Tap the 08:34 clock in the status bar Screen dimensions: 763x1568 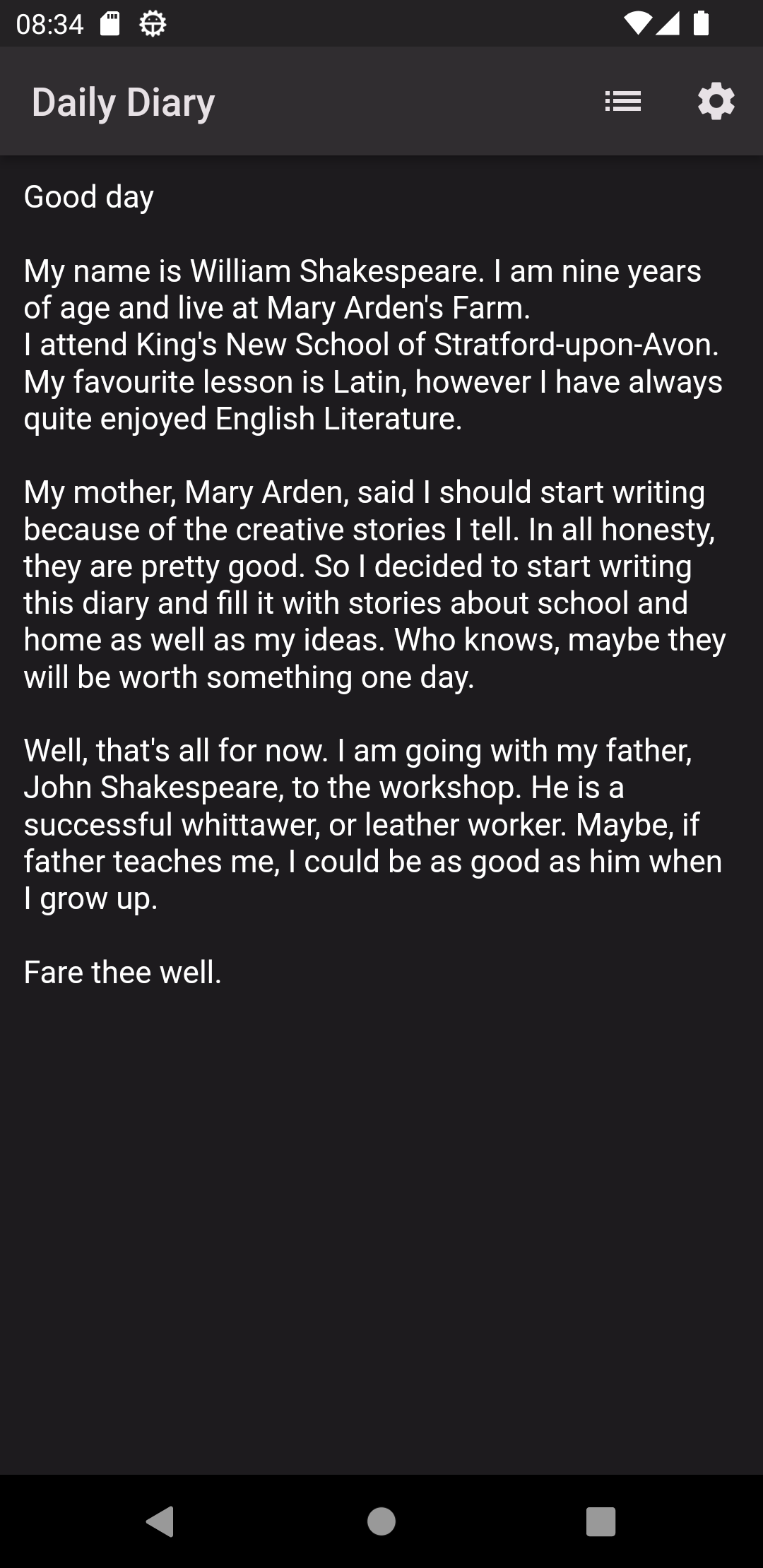[x=49, y=25]
